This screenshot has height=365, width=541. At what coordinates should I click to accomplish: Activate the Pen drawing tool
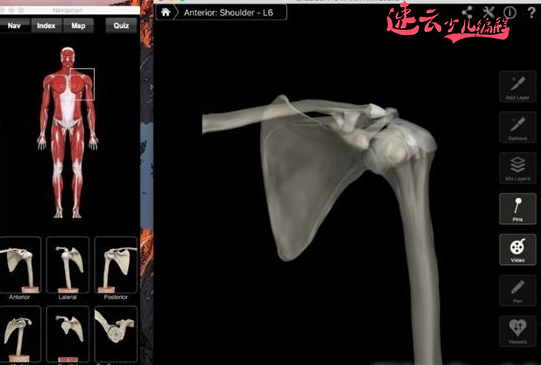pos(518,290)
